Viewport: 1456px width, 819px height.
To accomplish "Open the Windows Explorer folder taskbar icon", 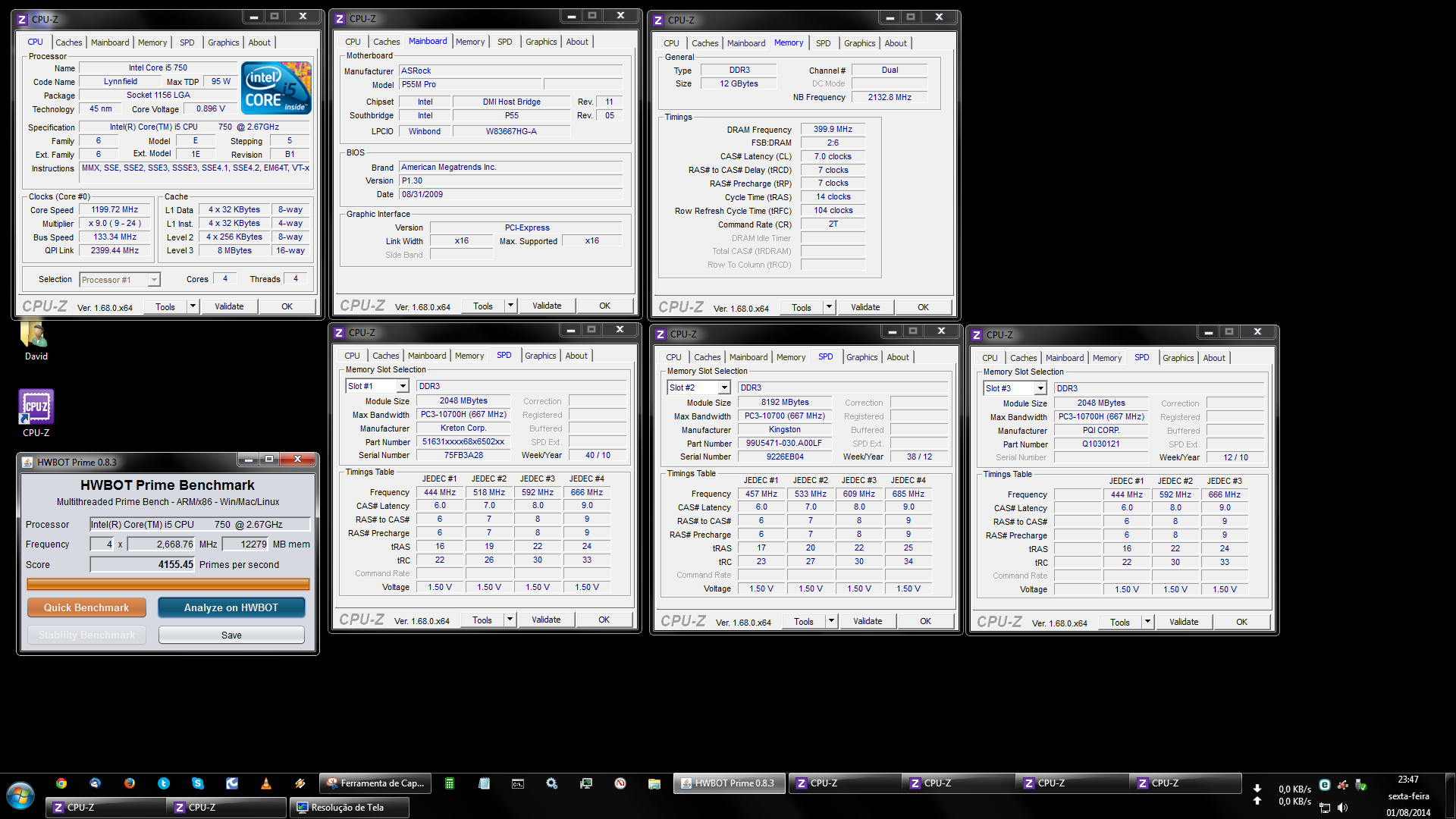I will [654, 783].
